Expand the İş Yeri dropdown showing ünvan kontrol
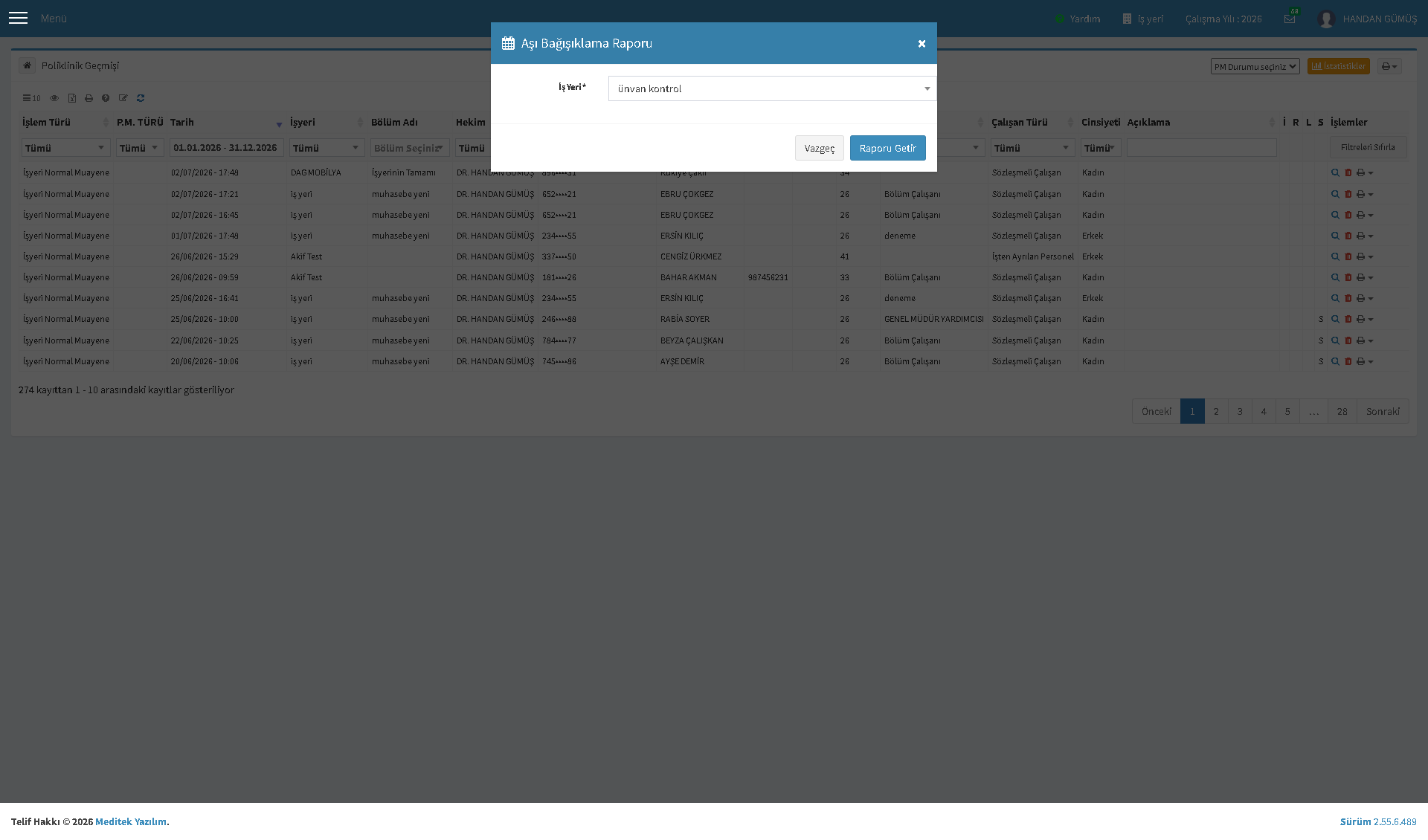This screenshot has width=1428, height=840. pos(772,88)
